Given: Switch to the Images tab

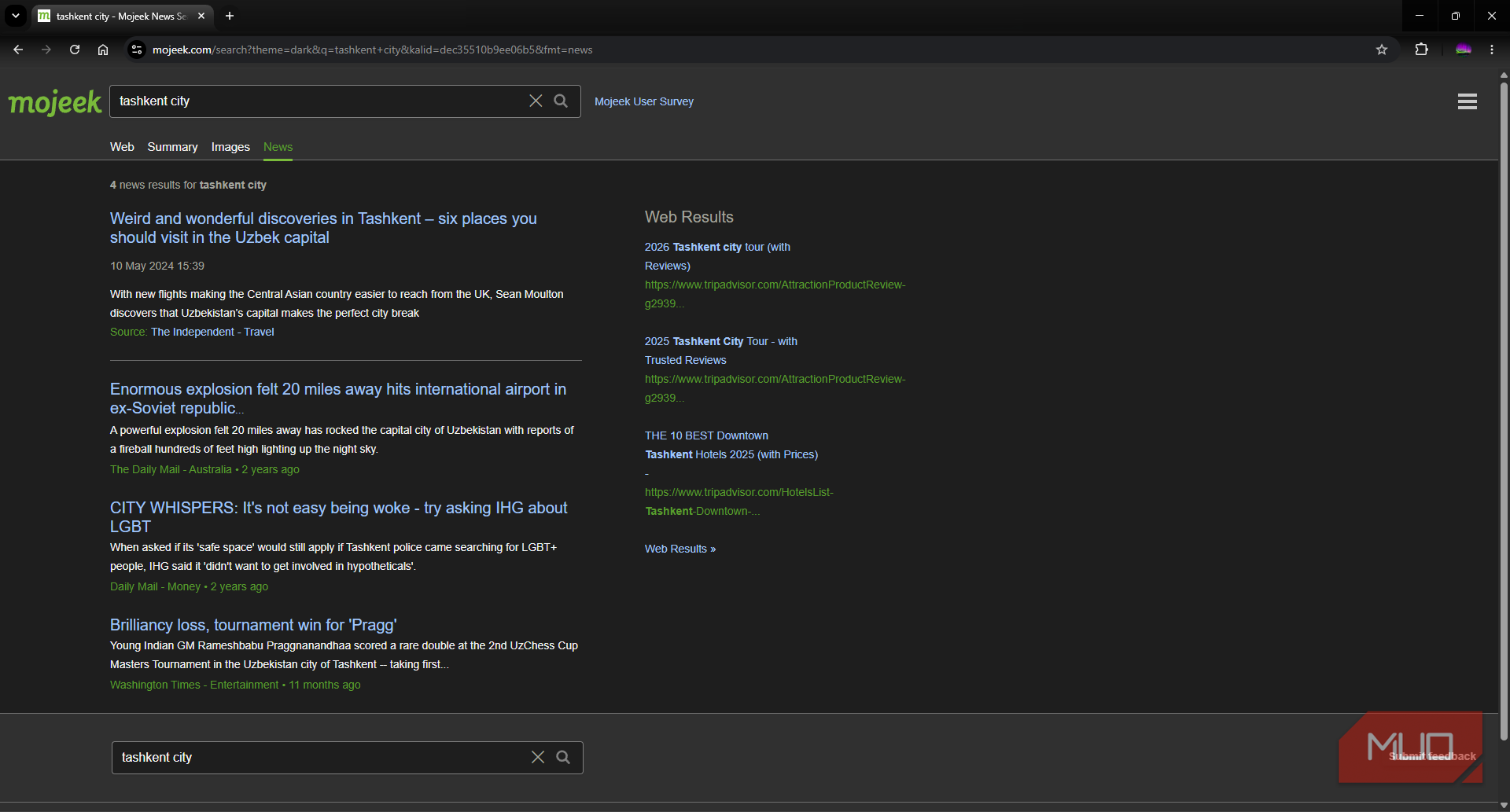Looking at the screenshot, I should click(x=230, y=147).
